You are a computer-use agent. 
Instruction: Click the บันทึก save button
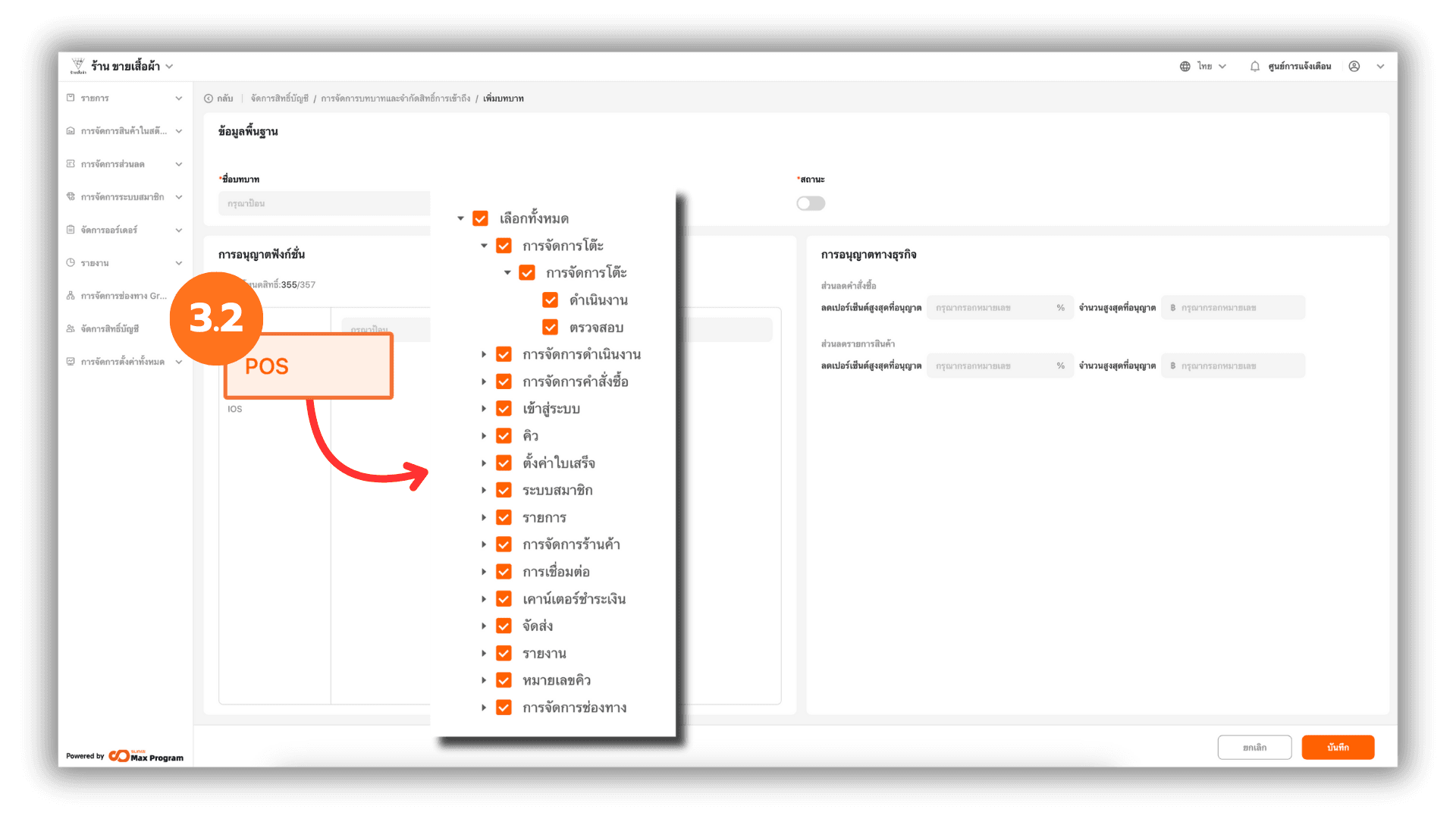[1338, 748]
